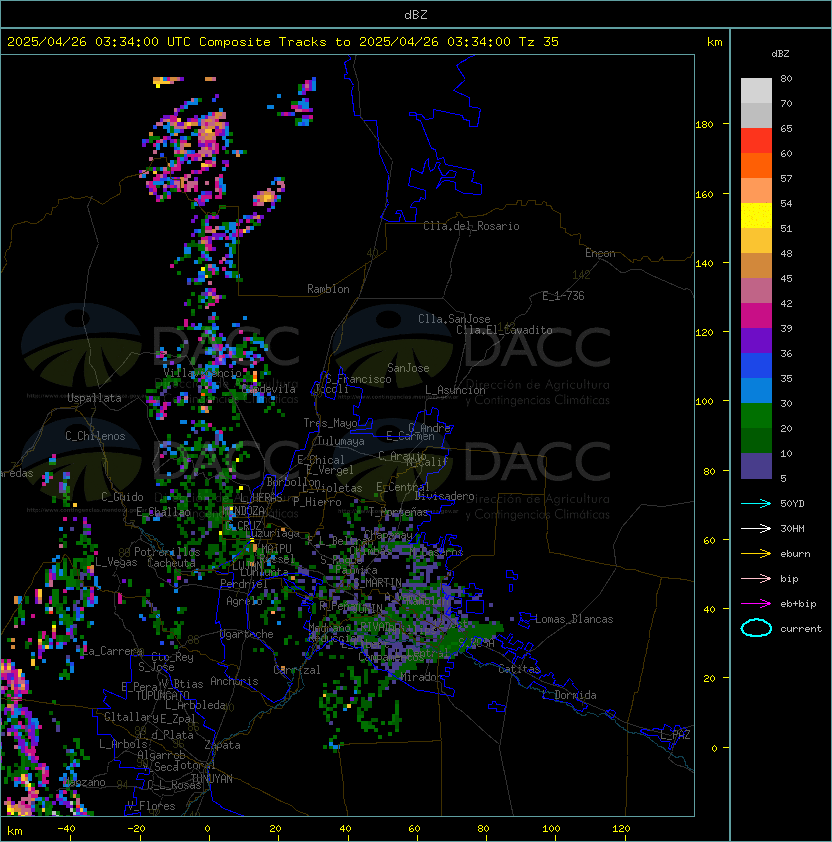Viewport: 832px width, 842px height.
Task: Click the 'Carrizal' map label
Action: [297, 670]
